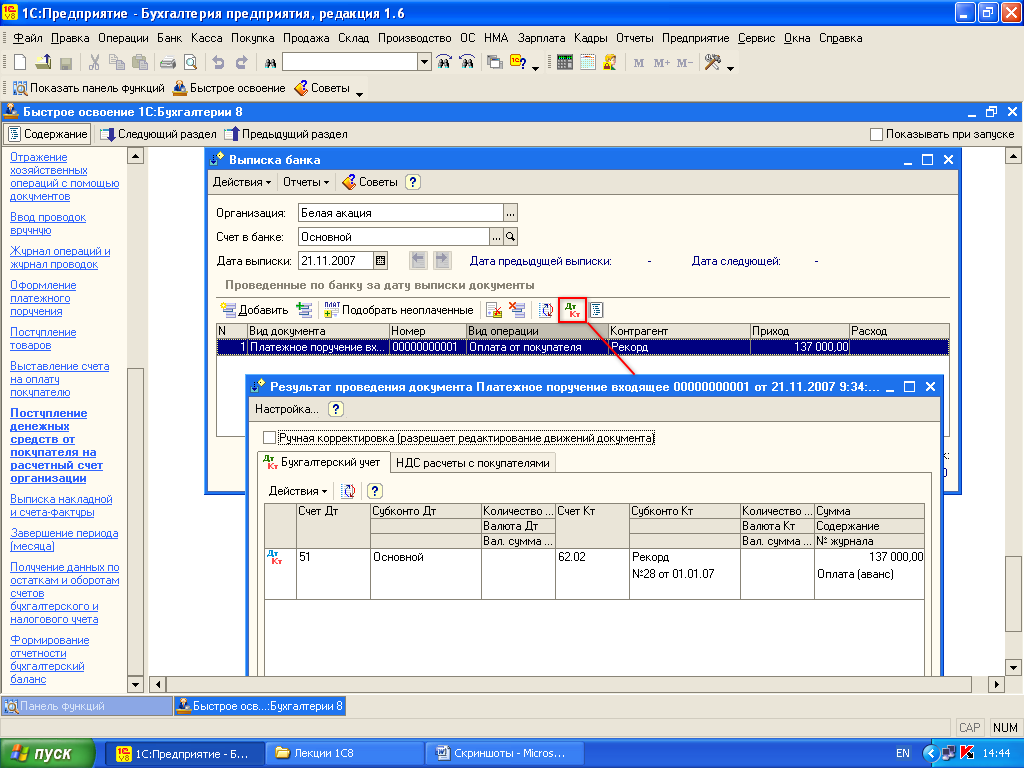Switch to НДС расчеты с покупателями tab

(x=473, y=463)
